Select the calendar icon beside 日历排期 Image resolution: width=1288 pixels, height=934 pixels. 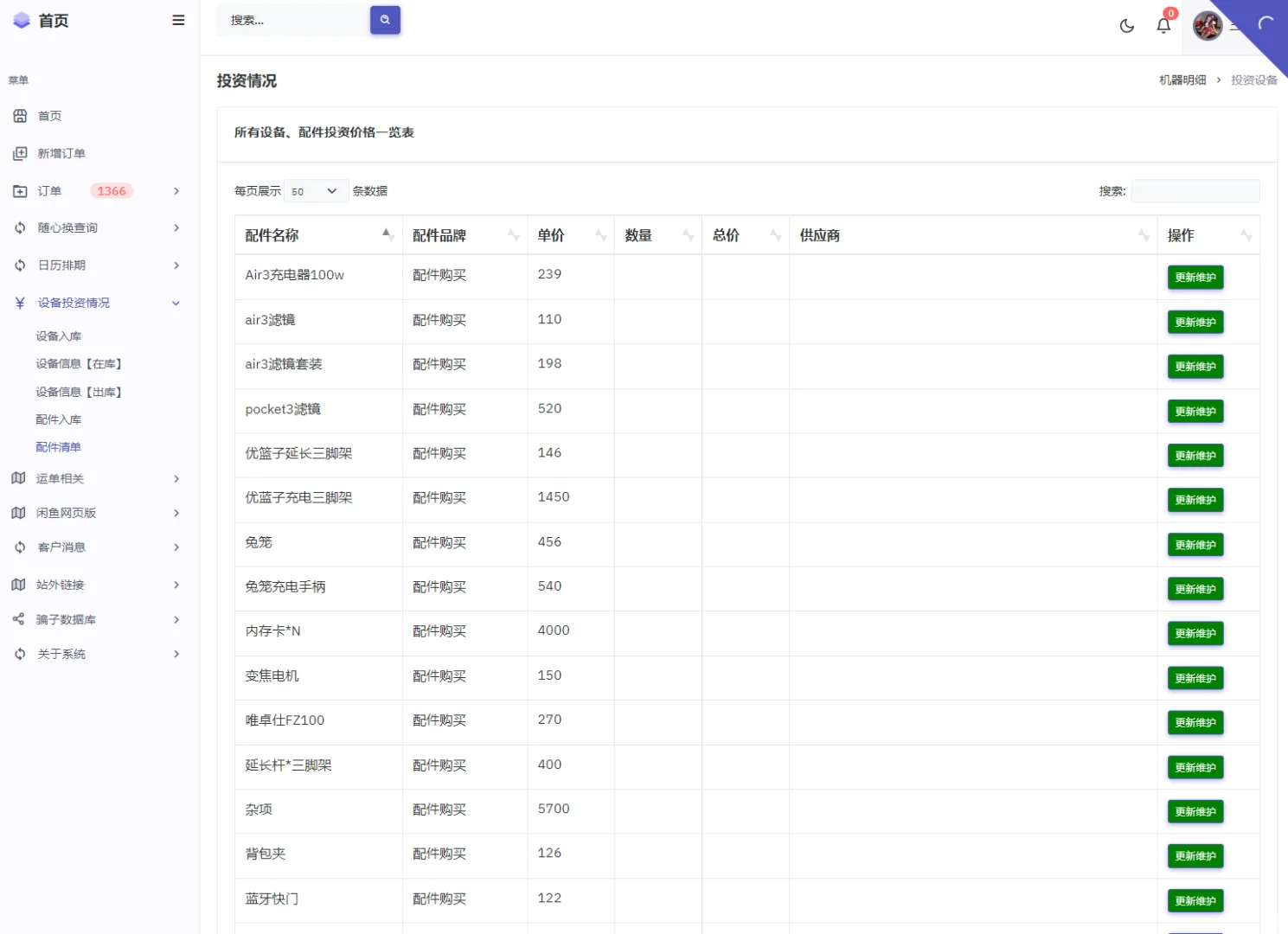[x=19, y=265]
